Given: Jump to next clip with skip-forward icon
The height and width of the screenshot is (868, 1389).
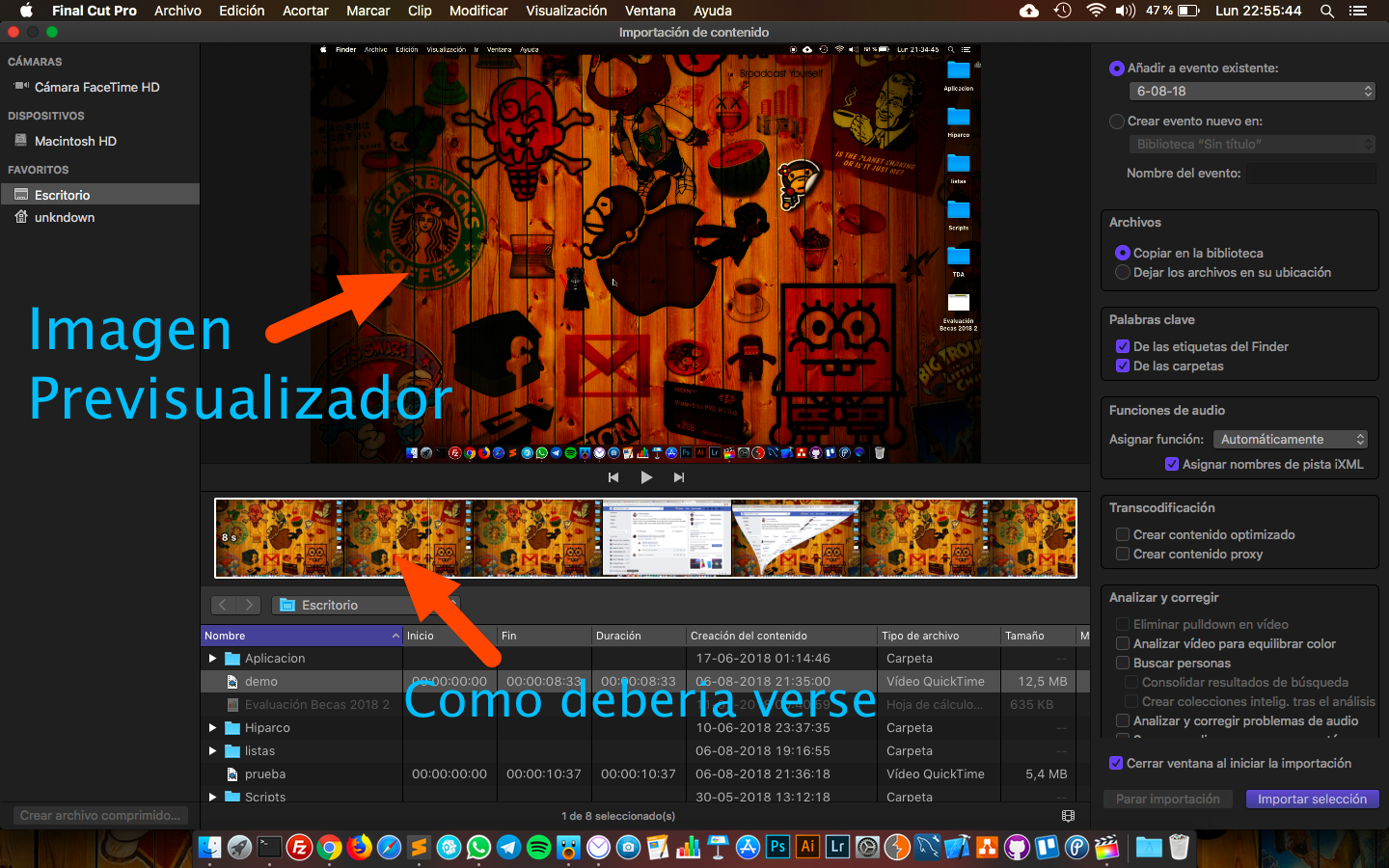Looking at the screenshot, I should (679, 477).
